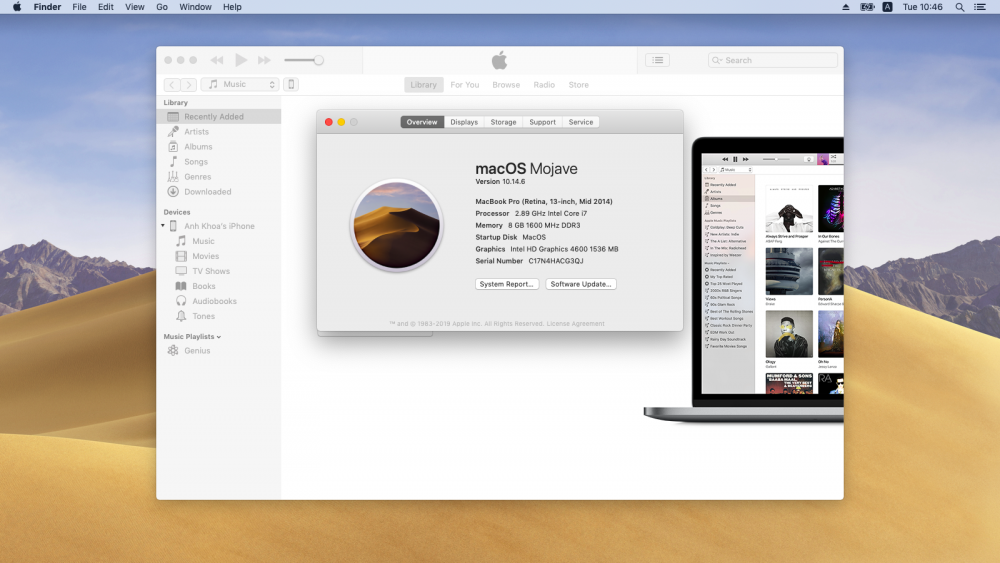Open the input source A icon
This screenshot has height=563, width=1000.
point(887,7)
